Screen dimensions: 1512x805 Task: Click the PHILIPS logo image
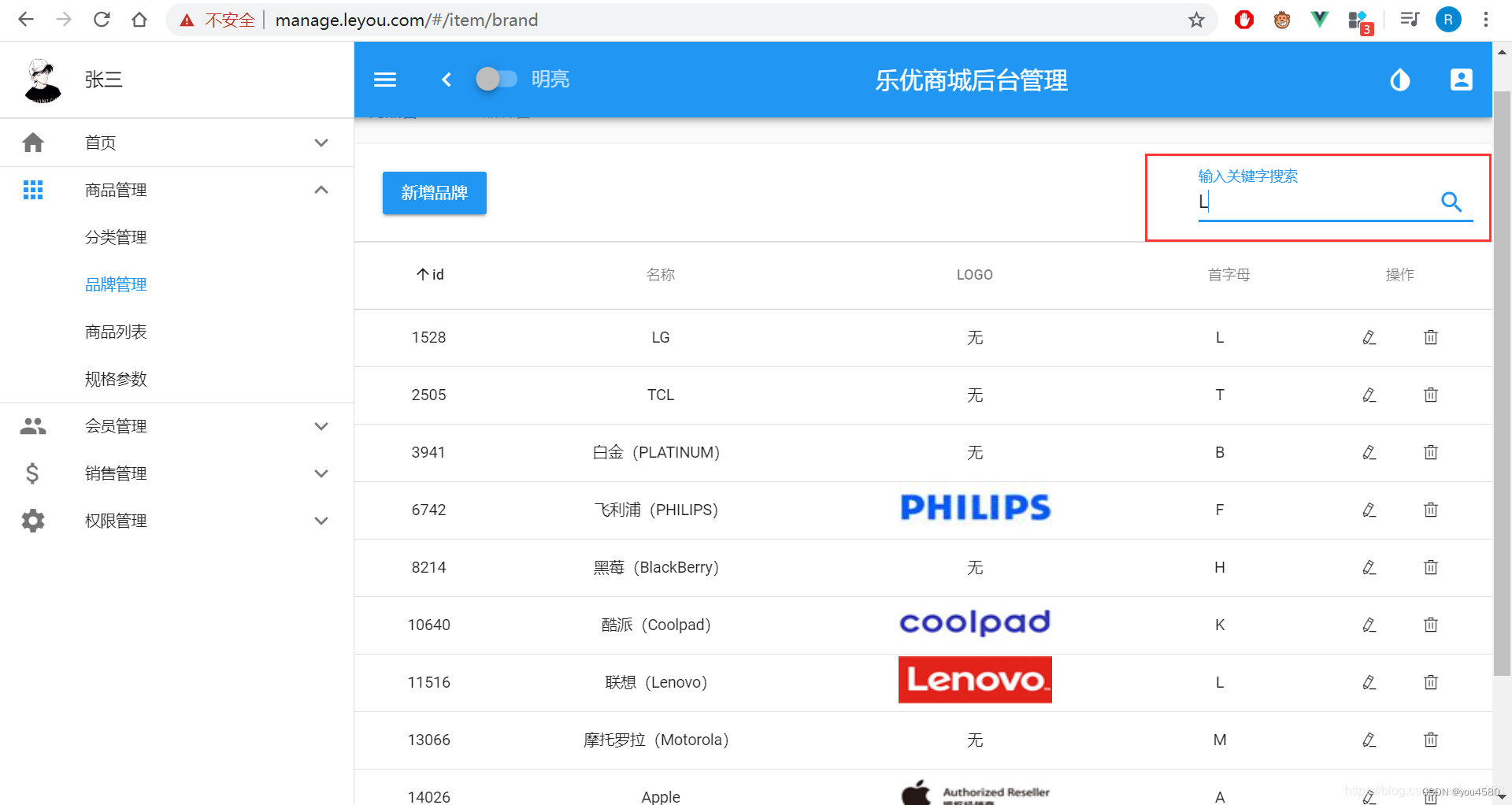(x=975, y=508)
